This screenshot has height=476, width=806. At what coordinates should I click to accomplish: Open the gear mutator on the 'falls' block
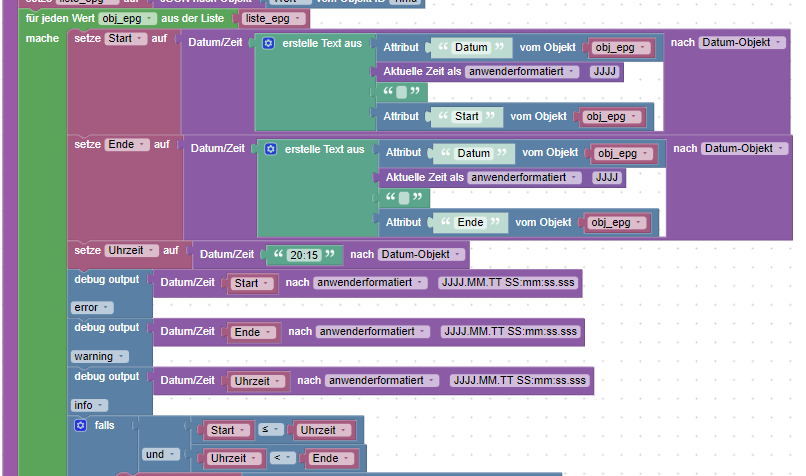tap(81, 426)
